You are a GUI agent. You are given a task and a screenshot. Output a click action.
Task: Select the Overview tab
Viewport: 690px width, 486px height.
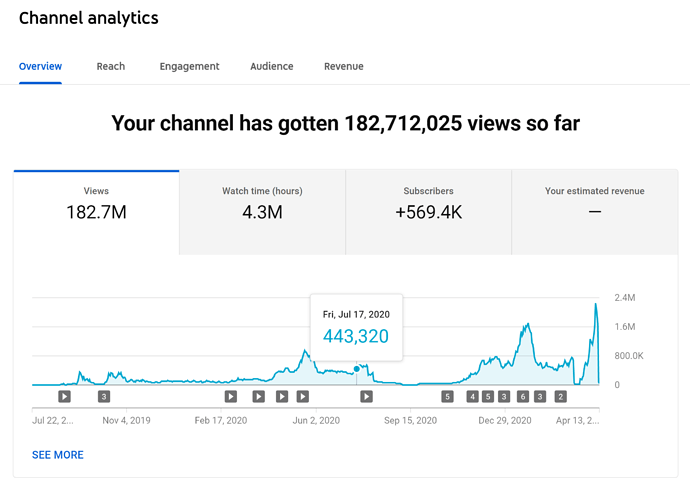pyautogui.click(x=40, y=67)
